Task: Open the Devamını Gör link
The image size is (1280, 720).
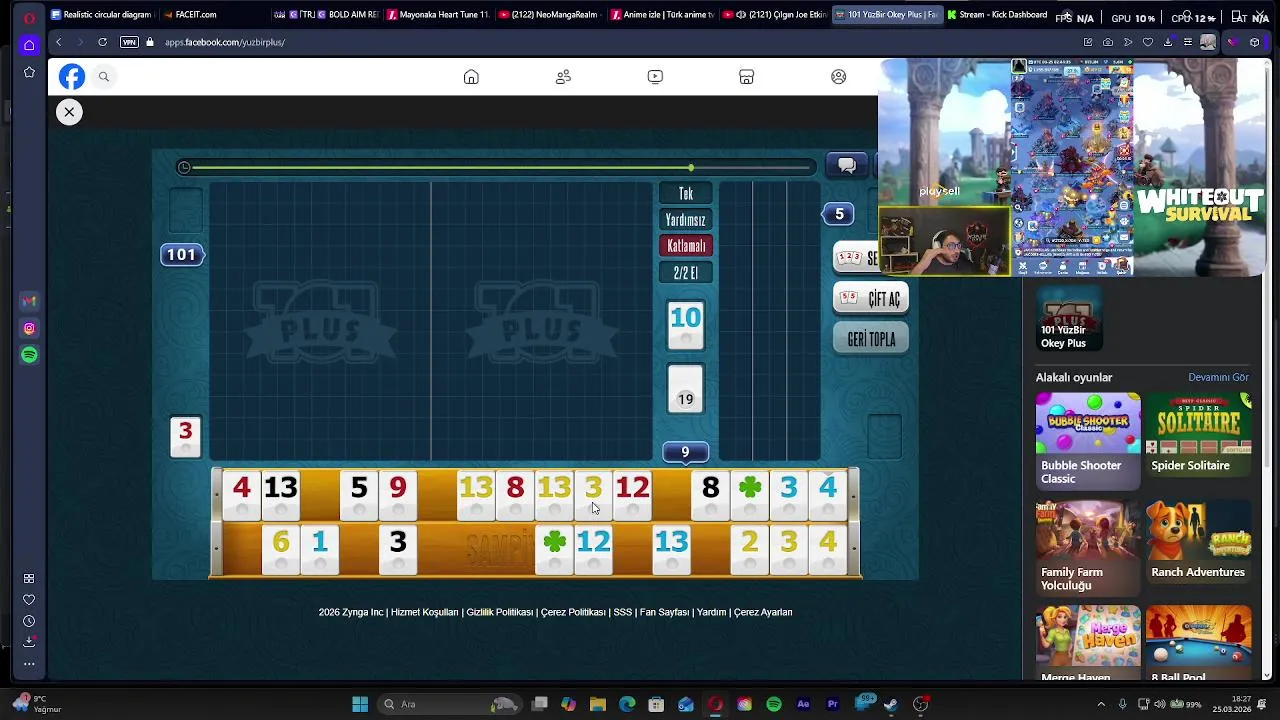Action: [1218, 377]
